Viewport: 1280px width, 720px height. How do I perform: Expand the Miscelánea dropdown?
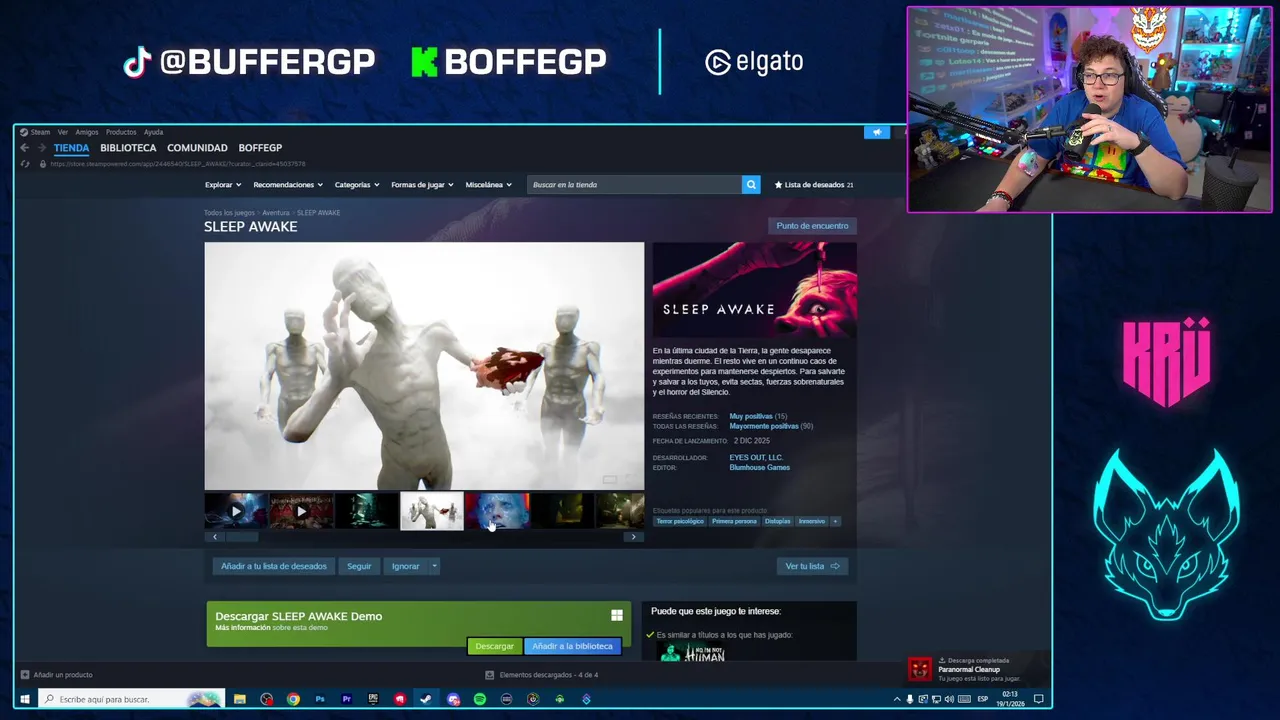tap(488, 185)
